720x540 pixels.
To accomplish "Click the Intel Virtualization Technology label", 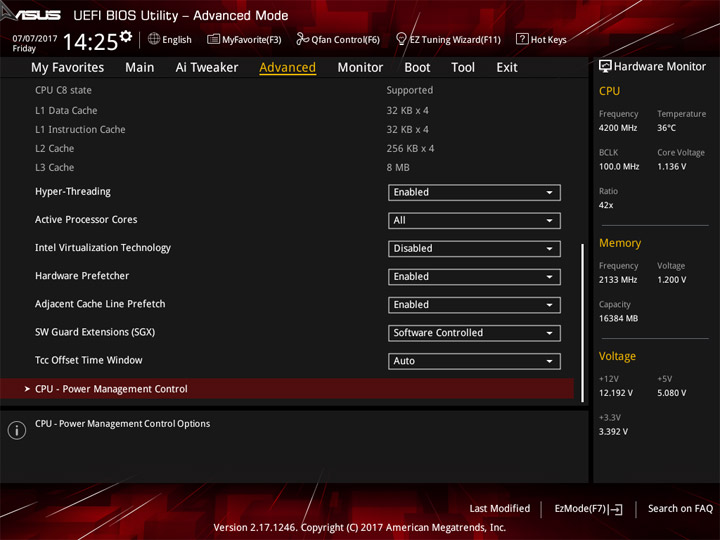I will pos(103,248).
